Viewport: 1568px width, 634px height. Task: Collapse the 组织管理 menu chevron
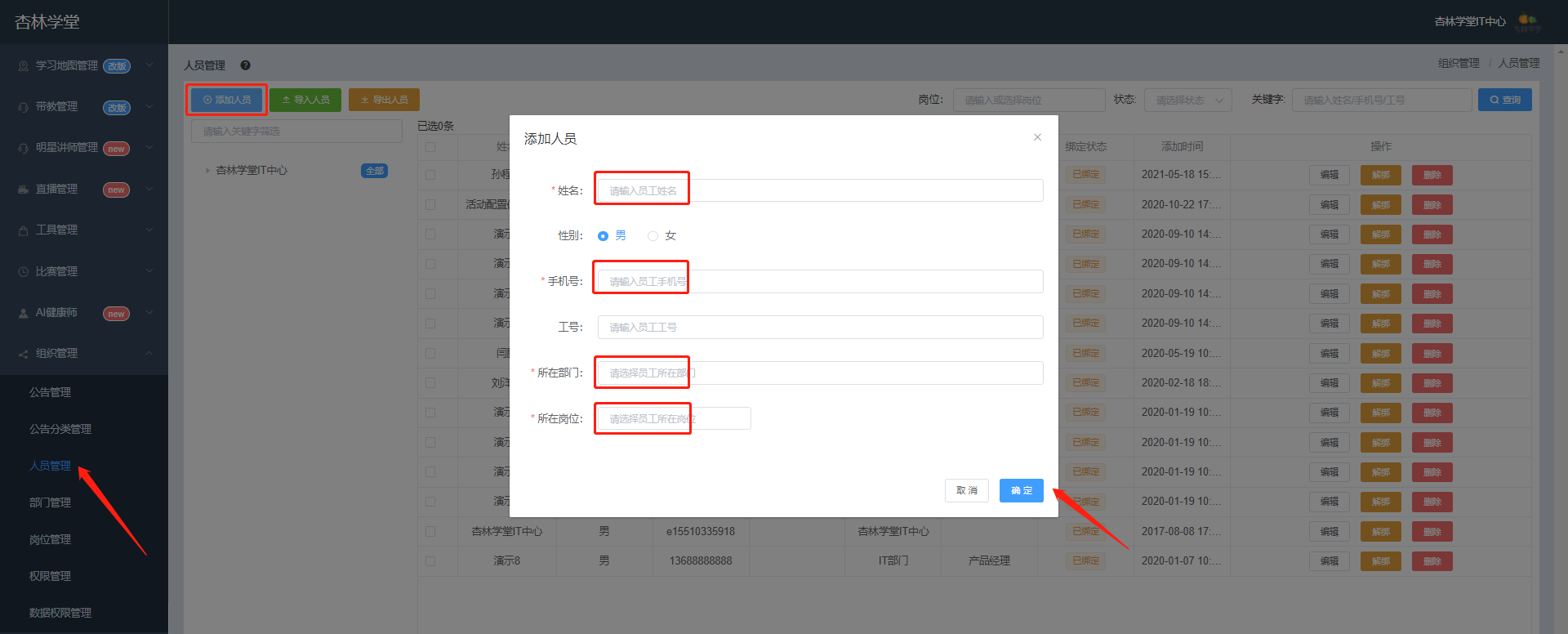[149, 354]
